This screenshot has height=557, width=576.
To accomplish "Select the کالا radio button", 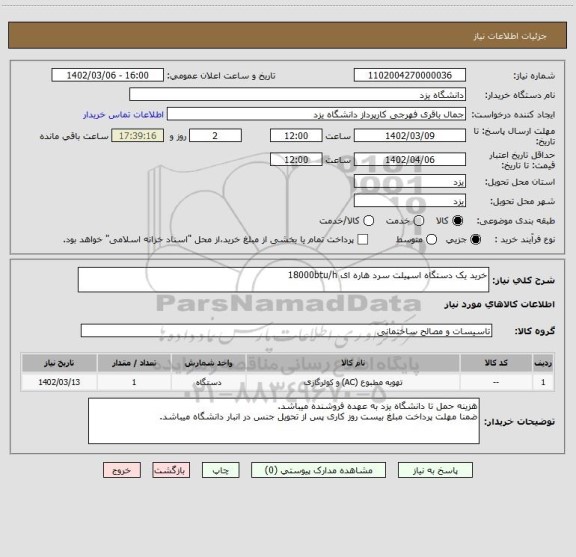I will [458, 221].
